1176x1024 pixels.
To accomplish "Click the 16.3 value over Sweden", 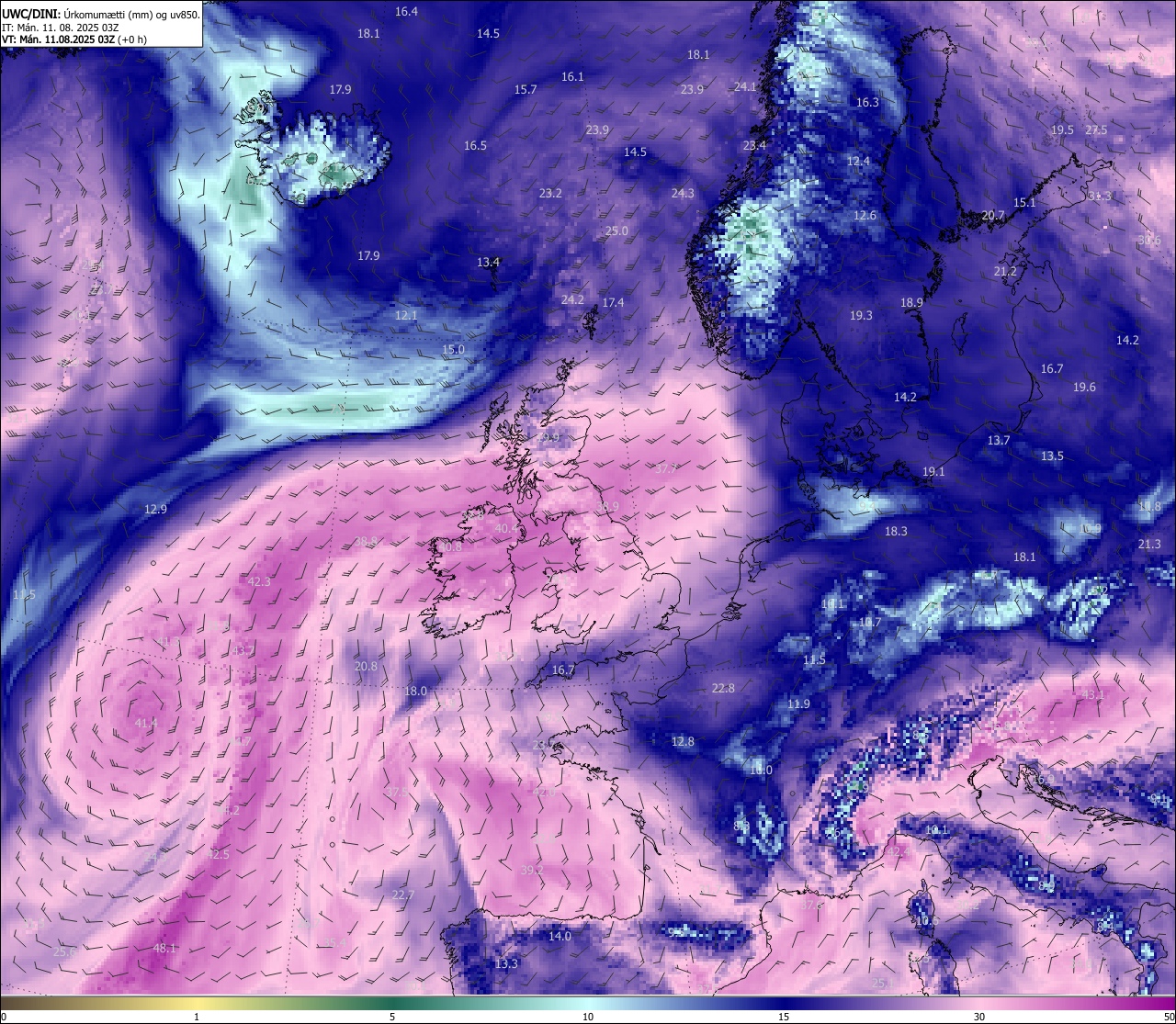I will point(867,102).
